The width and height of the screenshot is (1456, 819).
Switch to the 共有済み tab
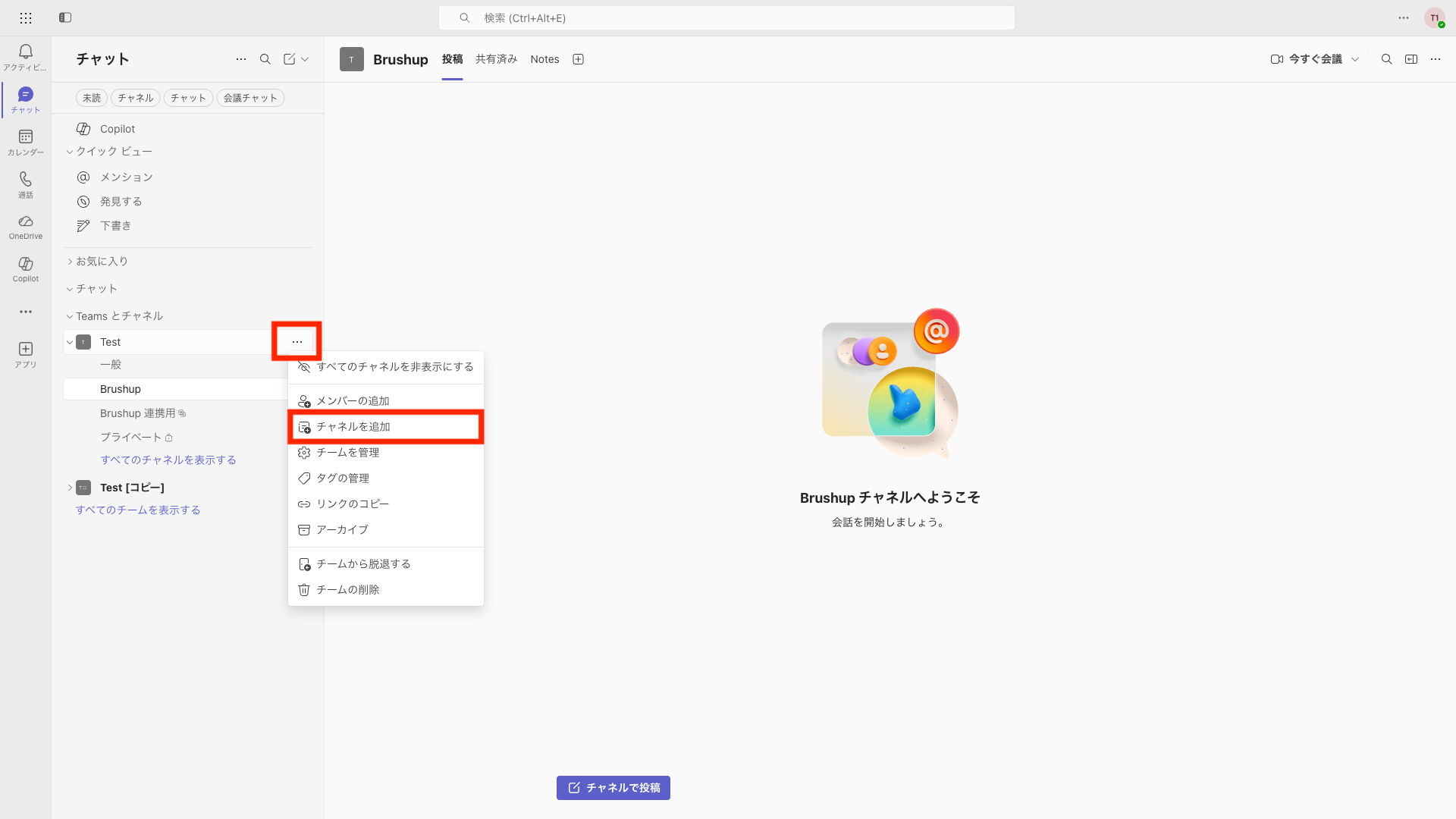(496, 59)
